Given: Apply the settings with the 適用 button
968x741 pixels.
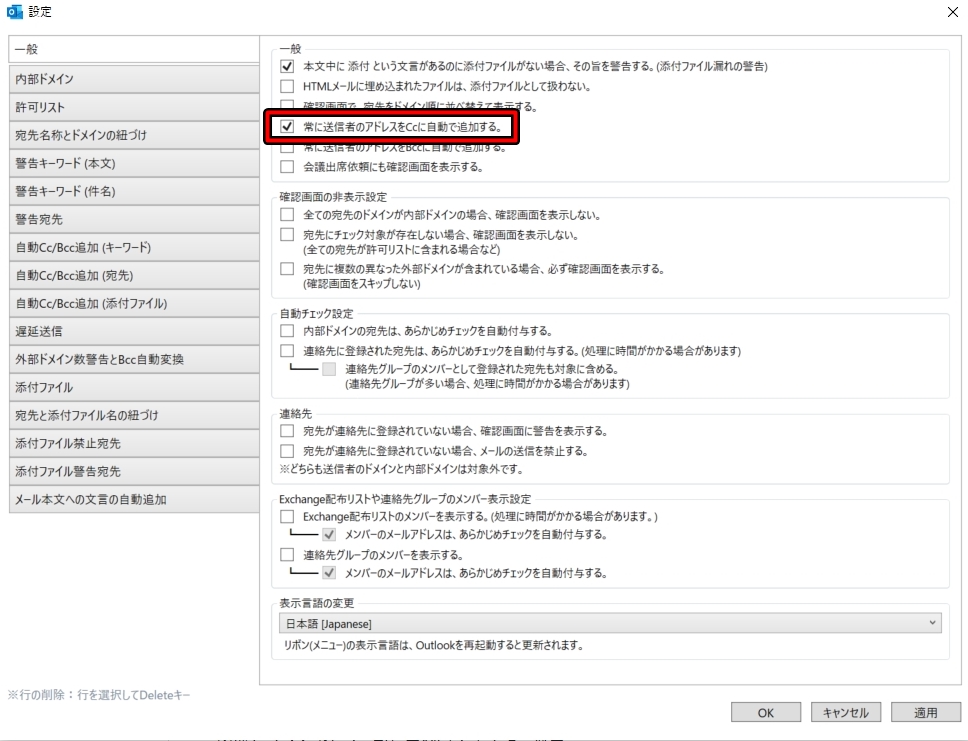Looking at the screenshot, I should 925,712.
